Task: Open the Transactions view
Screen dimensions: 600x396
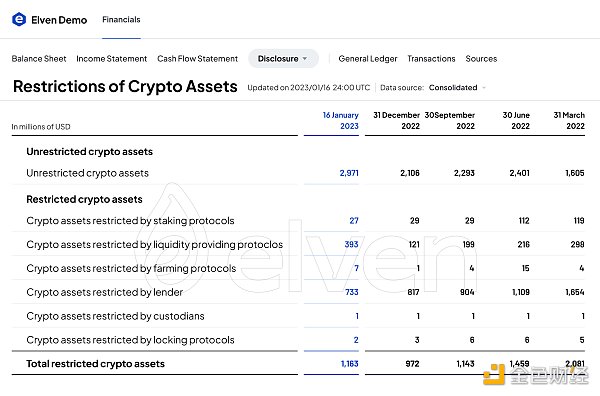Action: [x=431, y=59]
